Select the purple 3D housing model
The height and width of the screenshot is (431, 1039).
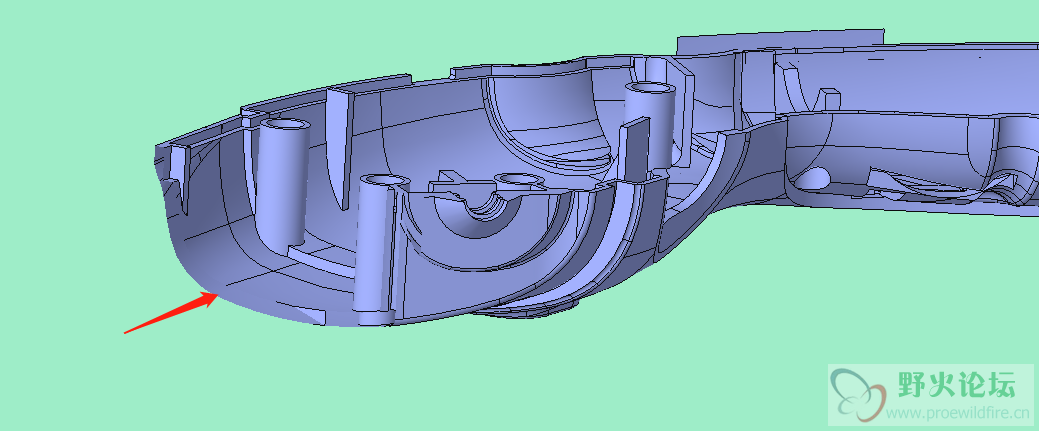(x=596, y=179)
